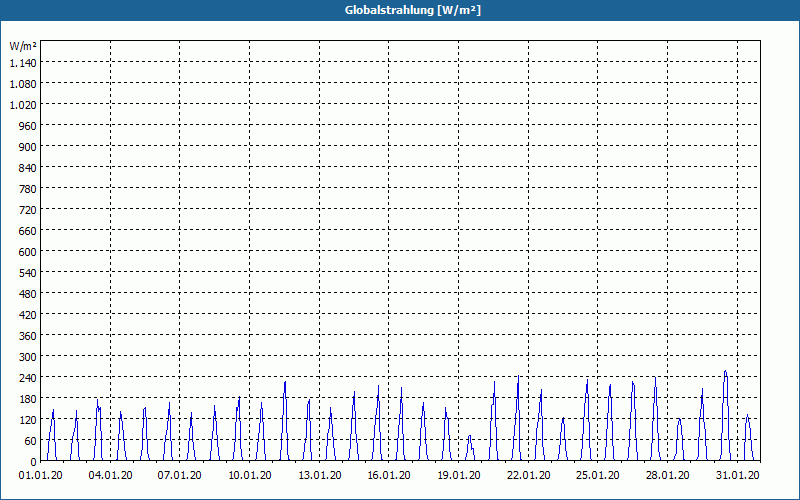Image resolution: width=800 pixels, height=500 pixels.
Task: Select the 16.01.20 date label
Action: (389, 476)
